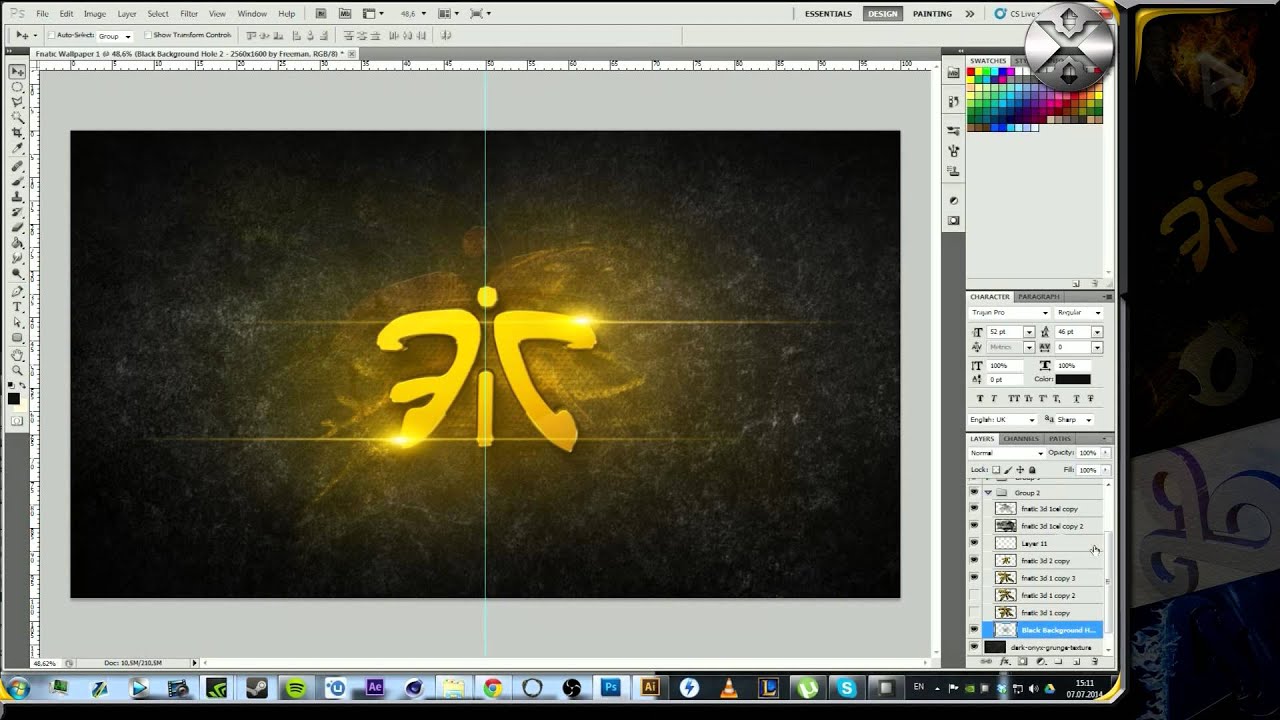This screenshot has height=720, width=1280.
Task: Show the fnatic 3d 1 copy 2 layer
Action: coord(974,595)
